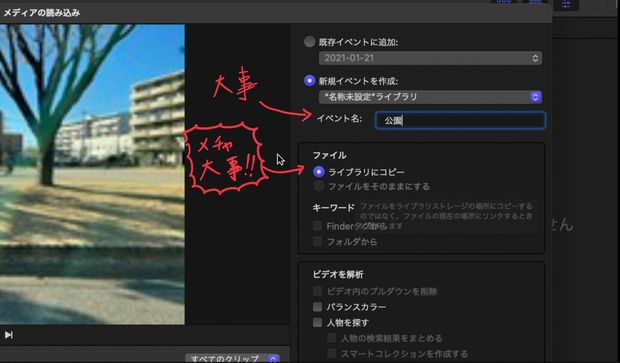620x363 pixels.
Task: Open the すべてのクリップ popup menu
Action: (x=233, y=358)
